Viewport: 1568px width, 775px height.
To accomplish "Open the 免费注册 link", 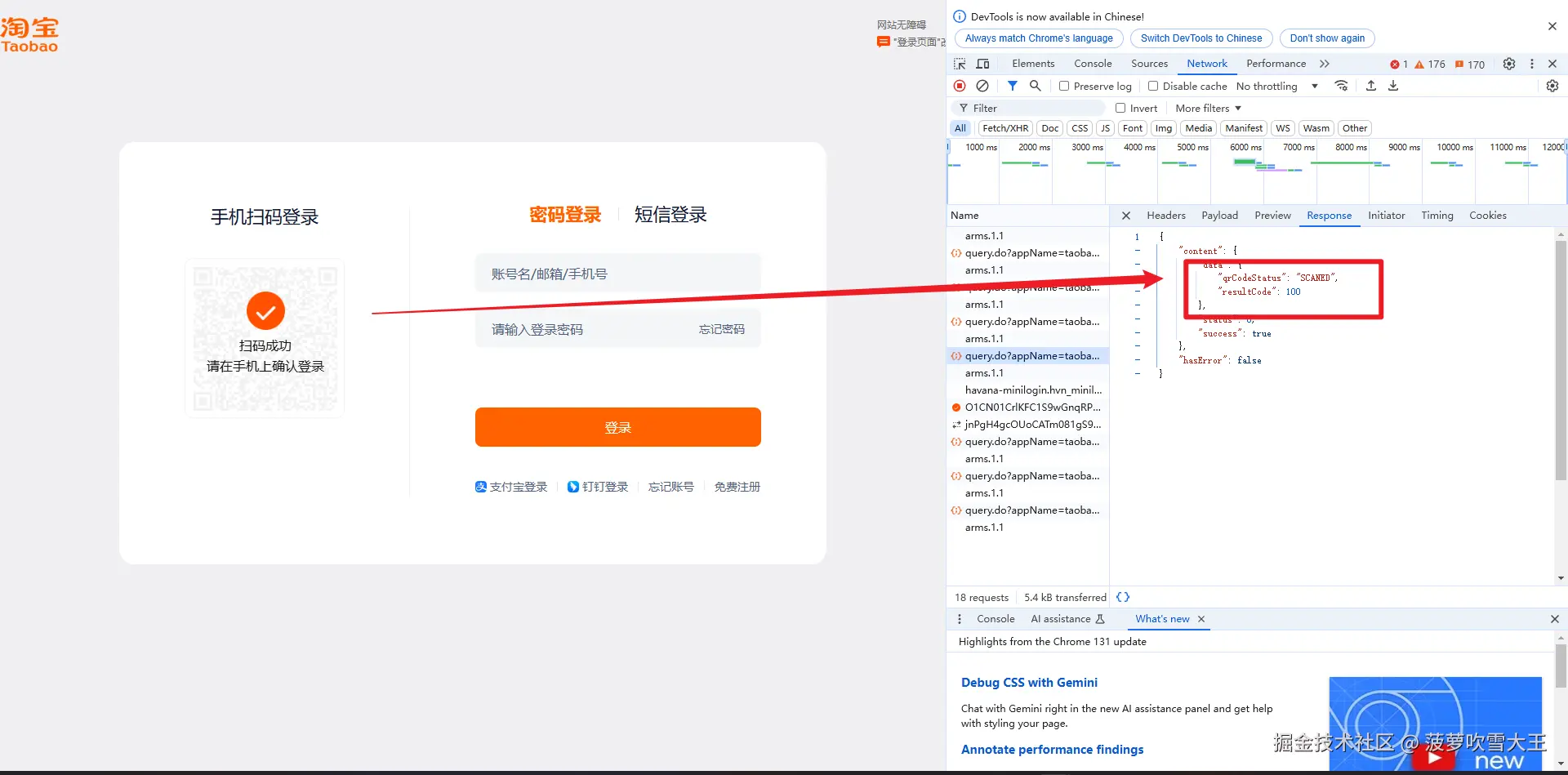I will point(737,487).
